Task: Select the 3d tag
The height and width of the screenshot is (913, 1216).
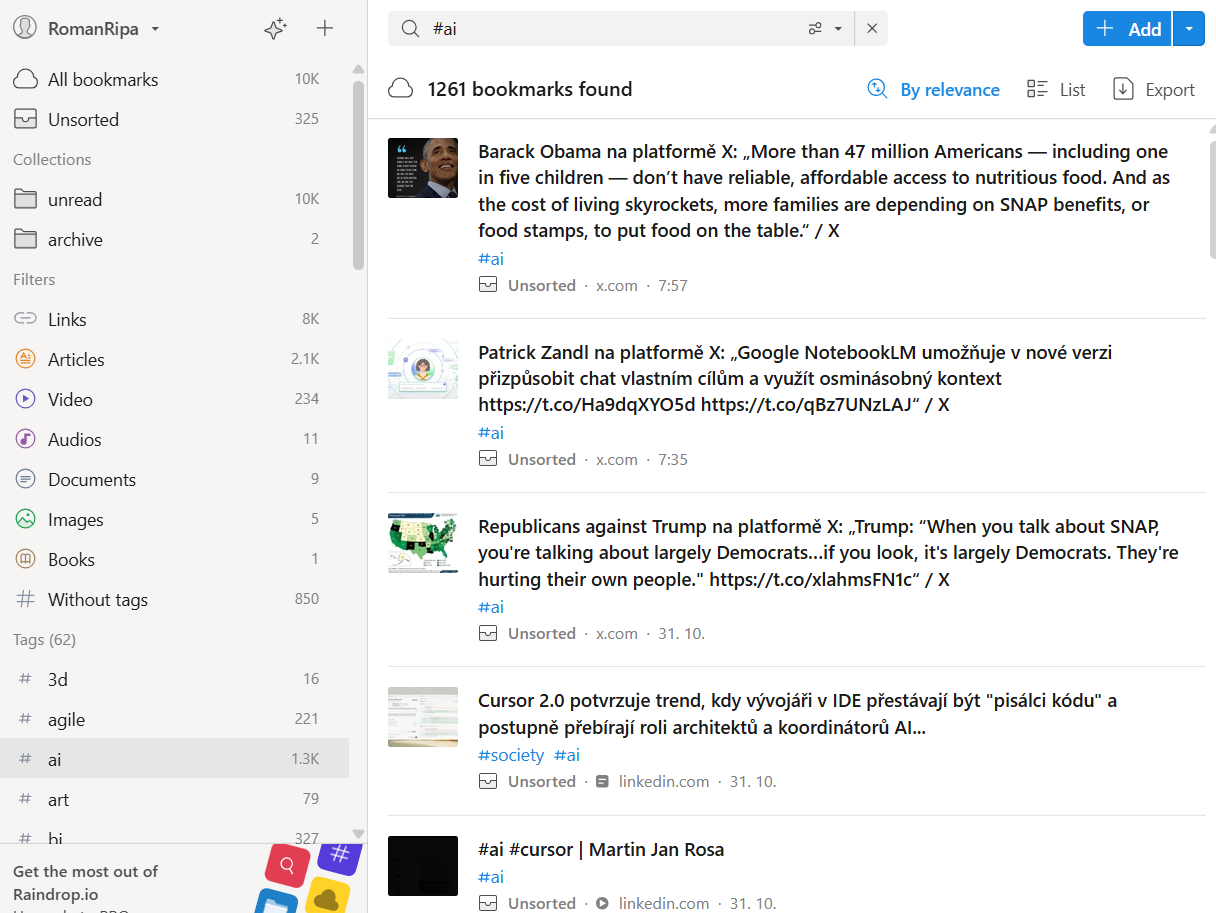Action: pyautogui.click(x=174, y=679)
